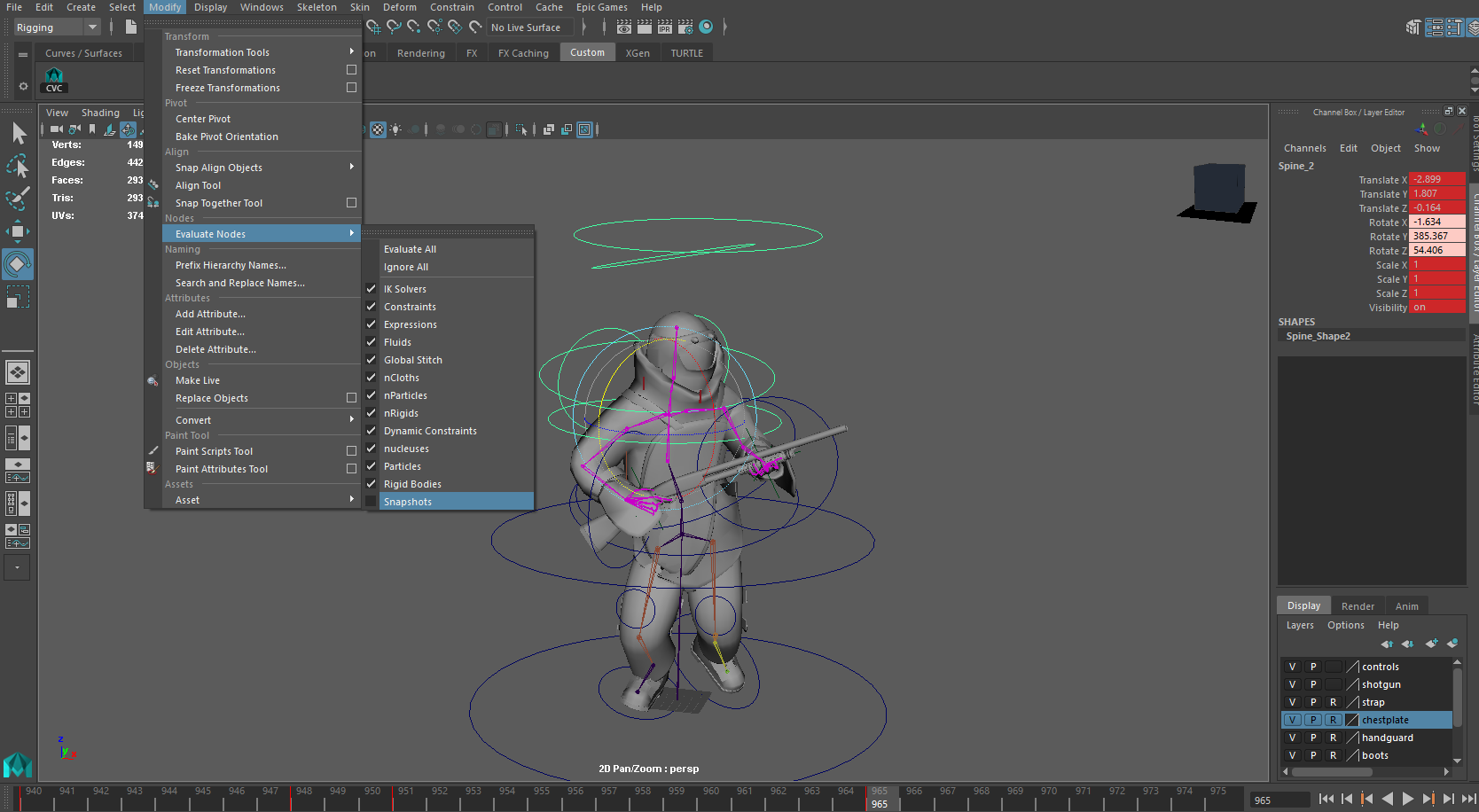Open Render Settings from the status line
The height and width of the screenshot is (812, 1479).
coord(685,27)
